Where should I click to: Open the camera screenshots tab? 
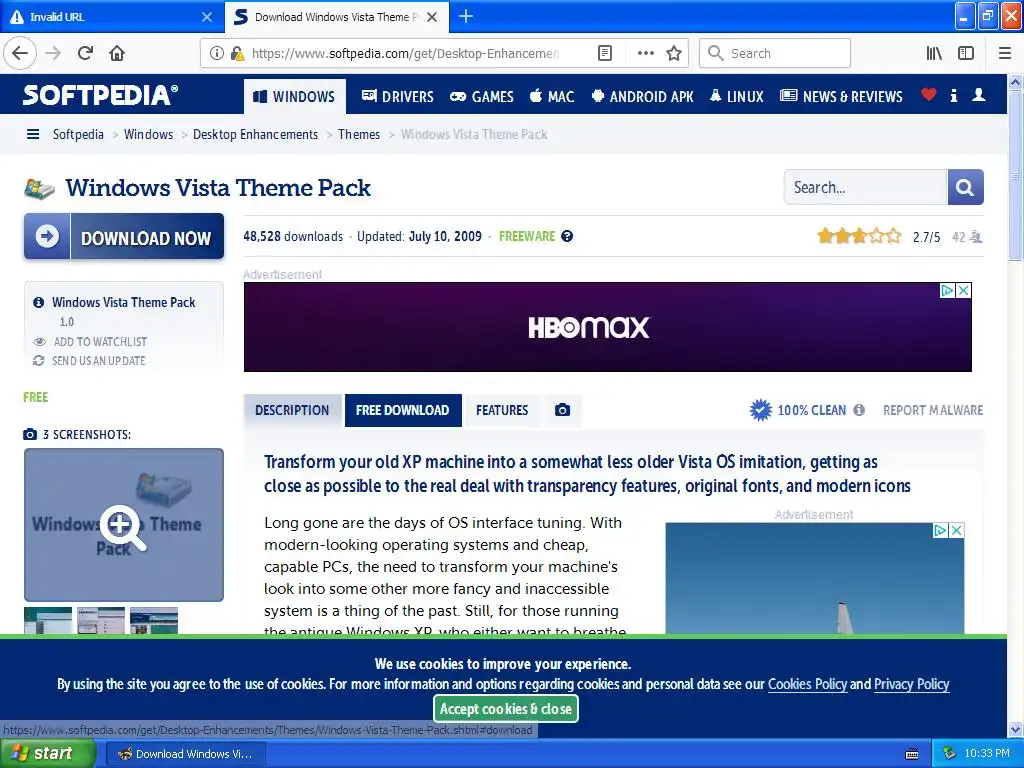[562, 410]
